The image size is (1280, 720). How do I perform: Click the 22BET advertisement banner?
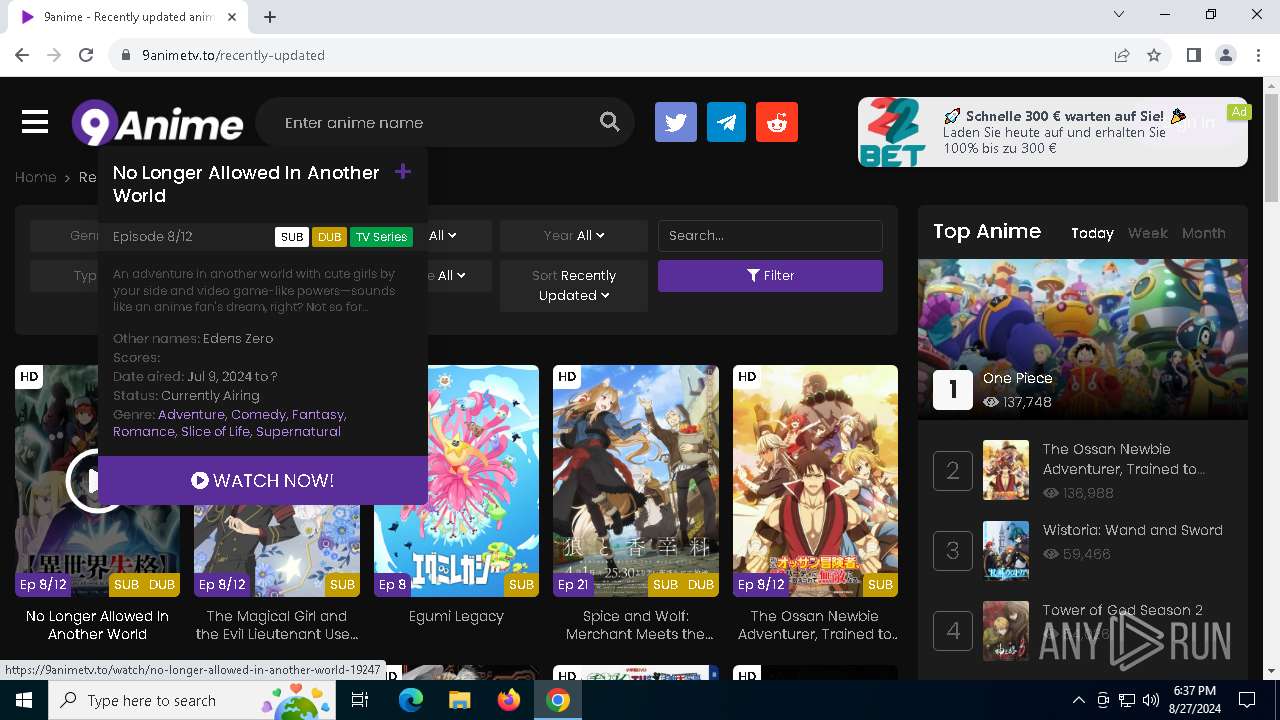[x=1053, y=132]
